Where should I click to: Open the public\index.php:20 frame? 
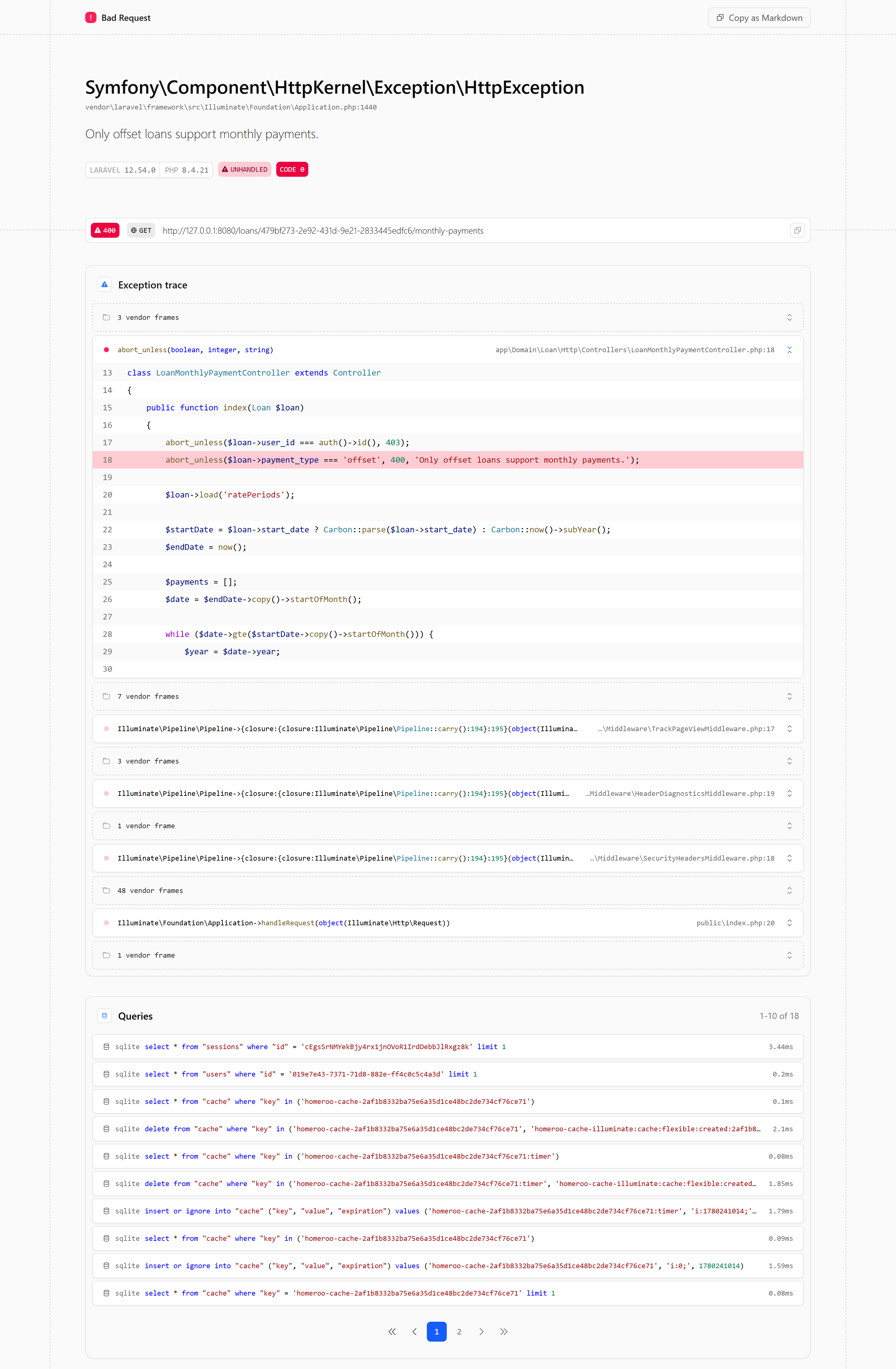[448, 923]
